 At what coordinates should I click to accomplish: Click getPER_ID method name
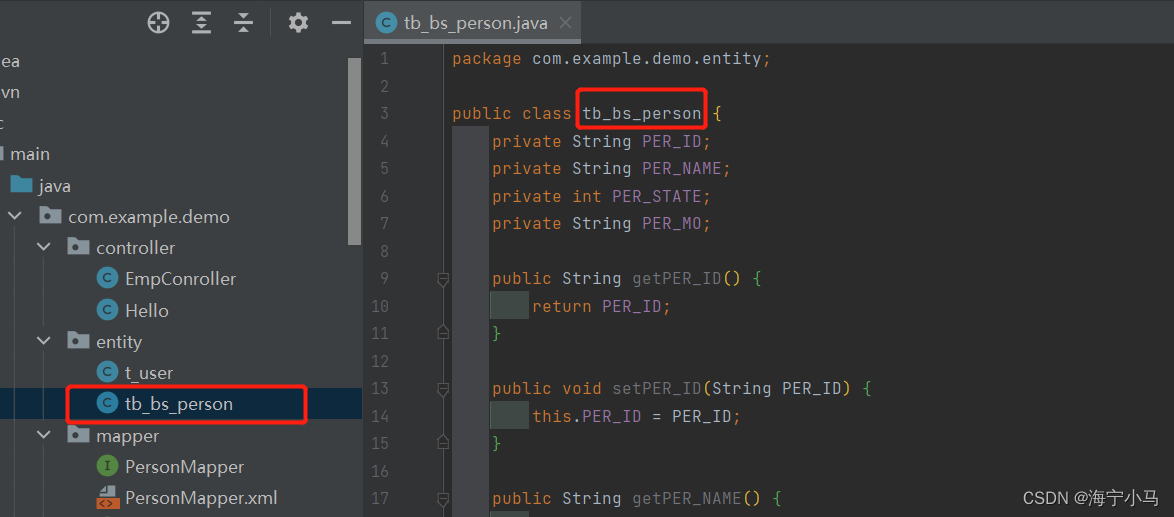tap(677, 279)
